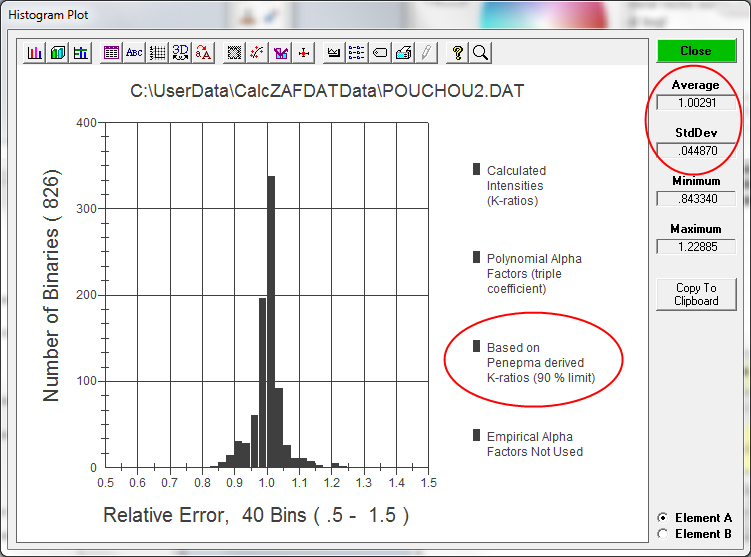
Task: Click the Maximum value field
Action: [695, 246]
